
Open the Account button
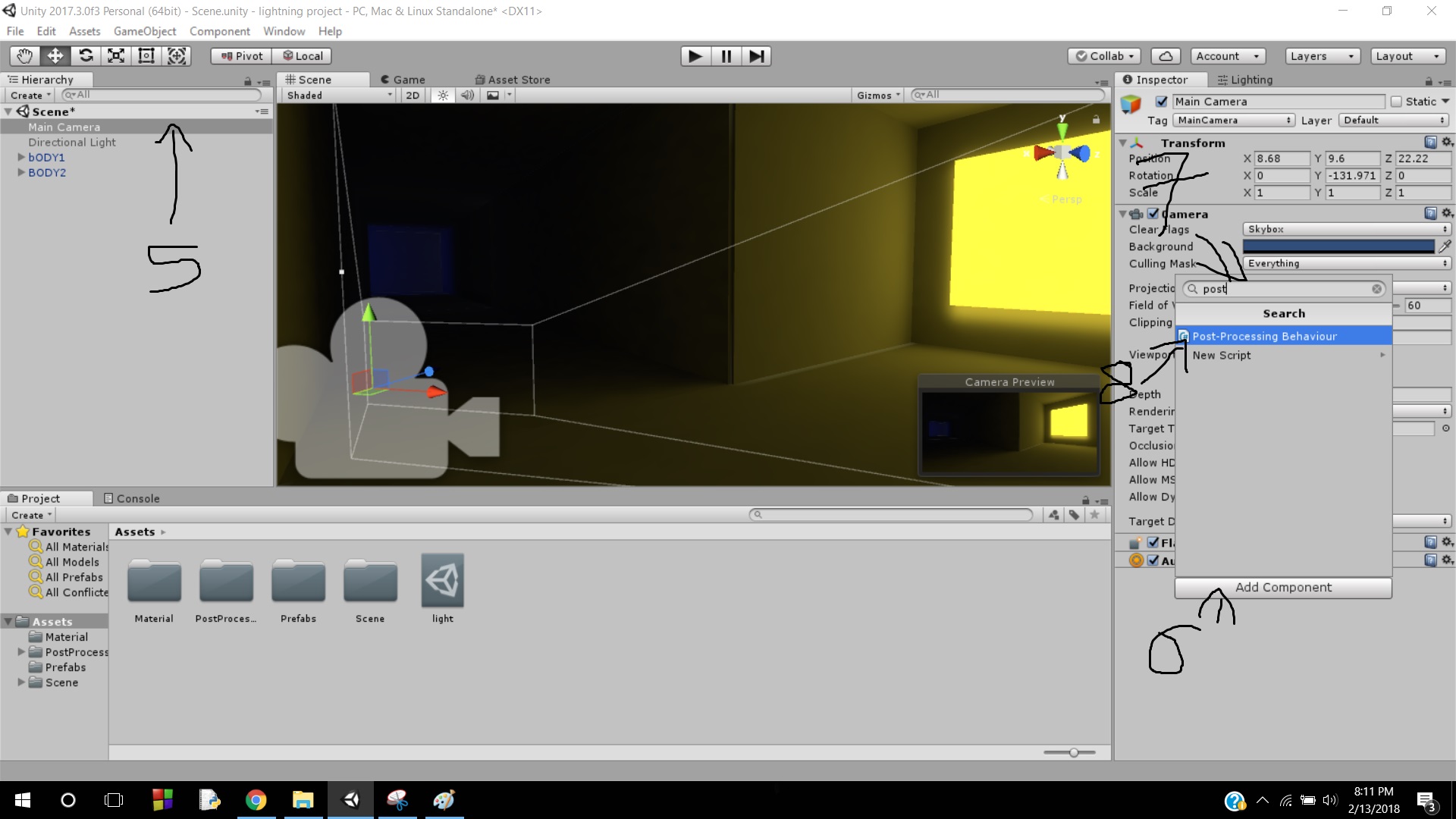click(x=1227, y=56)
